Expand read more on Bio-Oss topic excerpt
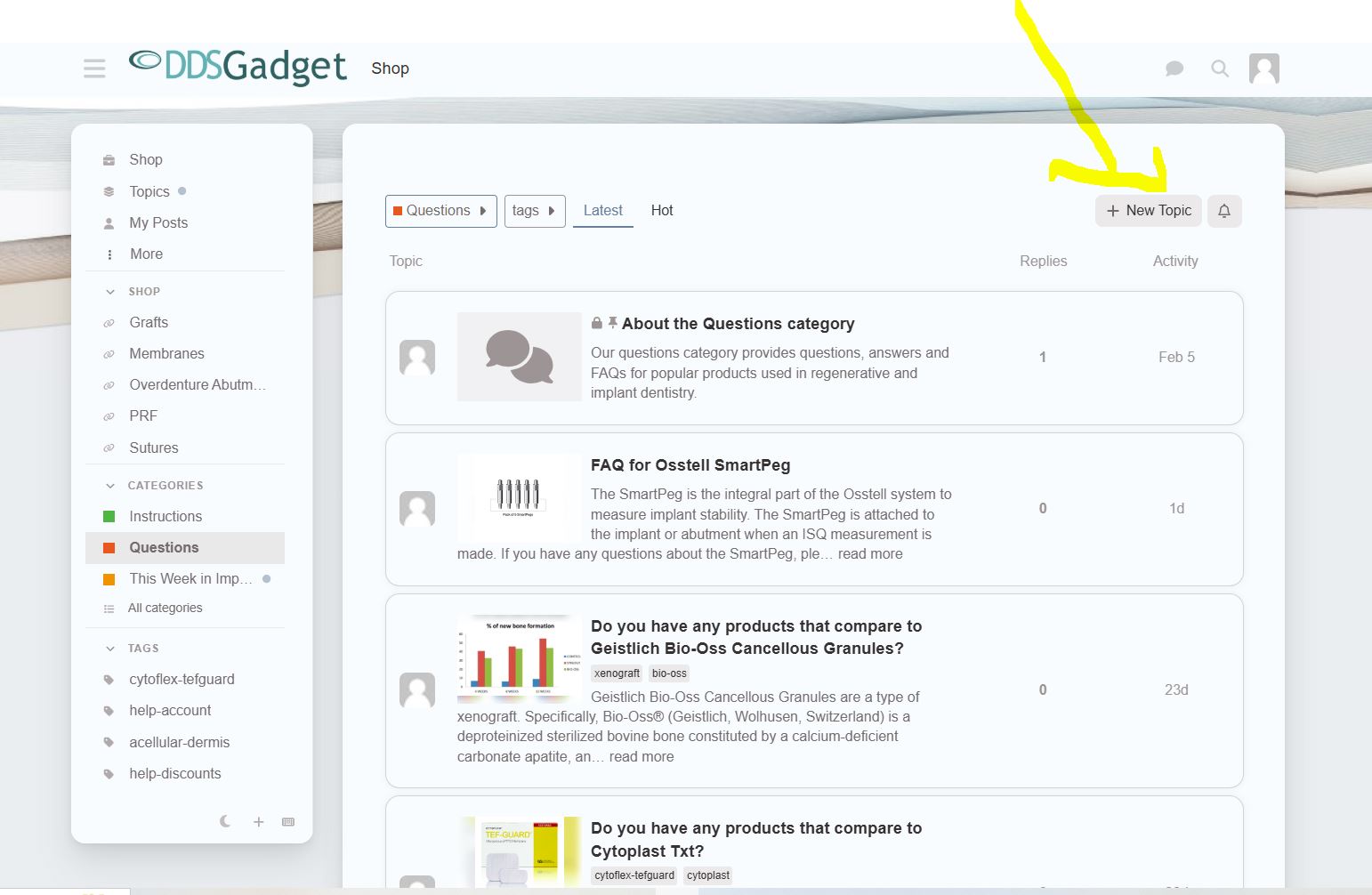This screenshot has width=1372, height=895. coord(642,756)
